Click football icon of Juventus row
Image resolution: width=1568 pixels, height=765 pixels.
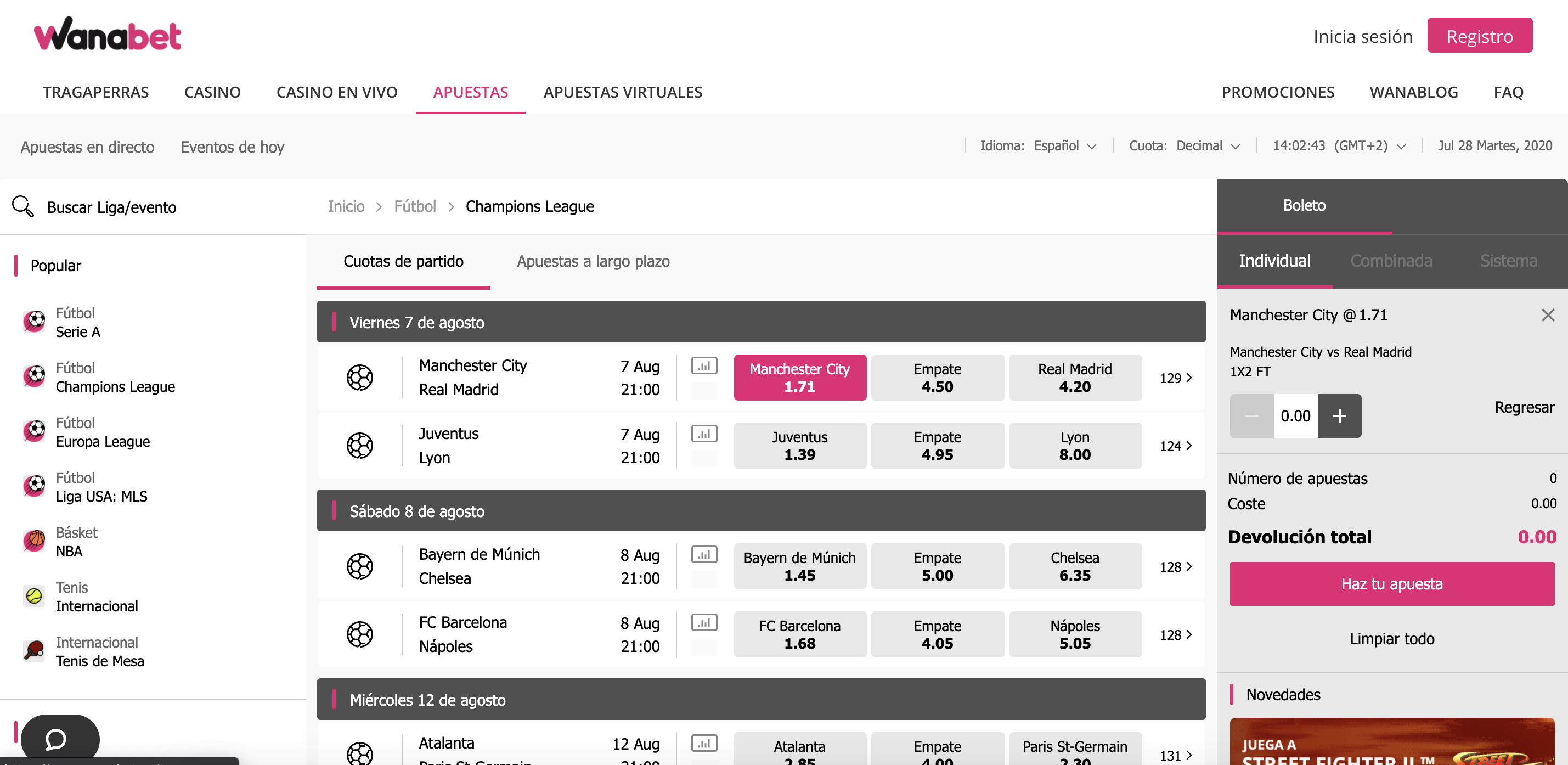point(360,446)
